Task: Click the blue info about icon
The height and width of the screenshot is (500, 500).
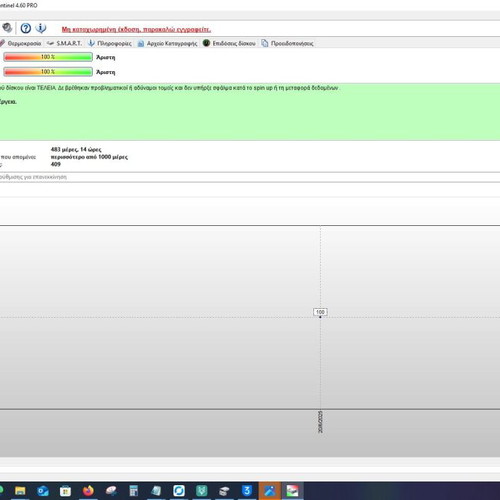Action: click(x=41, y=28)
